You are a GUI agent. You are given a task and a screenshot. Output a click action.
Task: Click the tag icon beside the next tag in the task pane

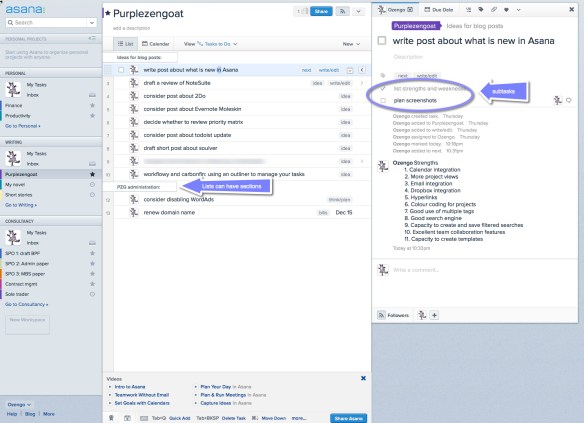pos(383,76)
